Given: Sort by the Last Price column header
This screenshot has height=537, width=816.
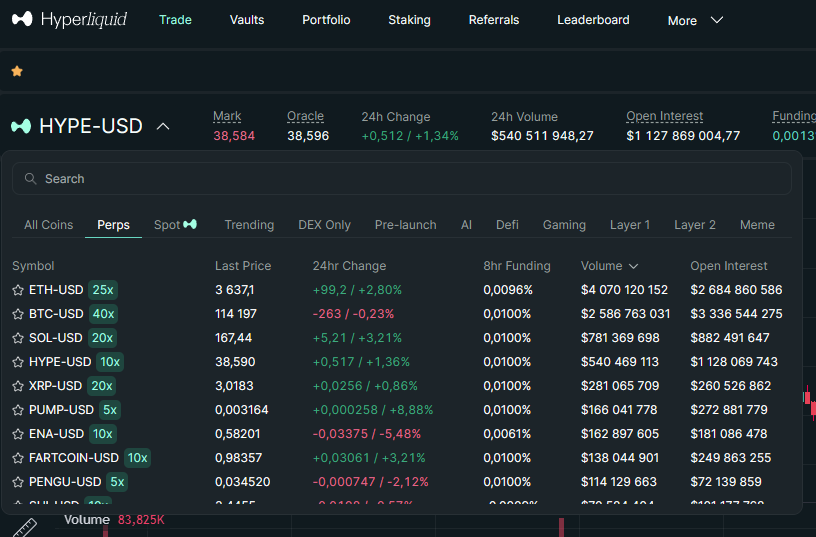Looking at the screenshot, I should 243,266.
